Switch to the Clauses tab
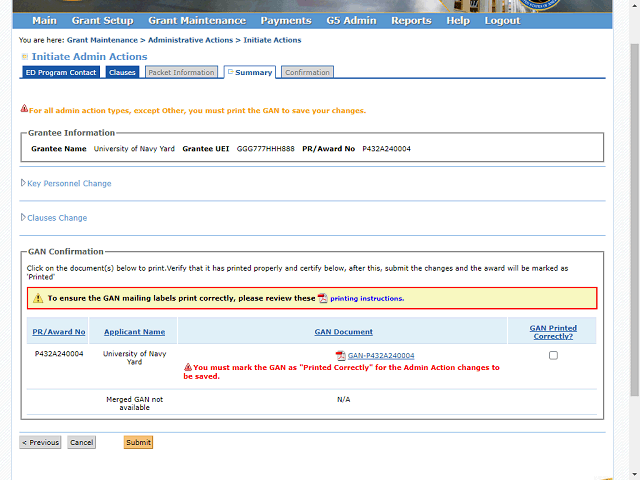Screen dimensions: 640x480 coord(122,72)
